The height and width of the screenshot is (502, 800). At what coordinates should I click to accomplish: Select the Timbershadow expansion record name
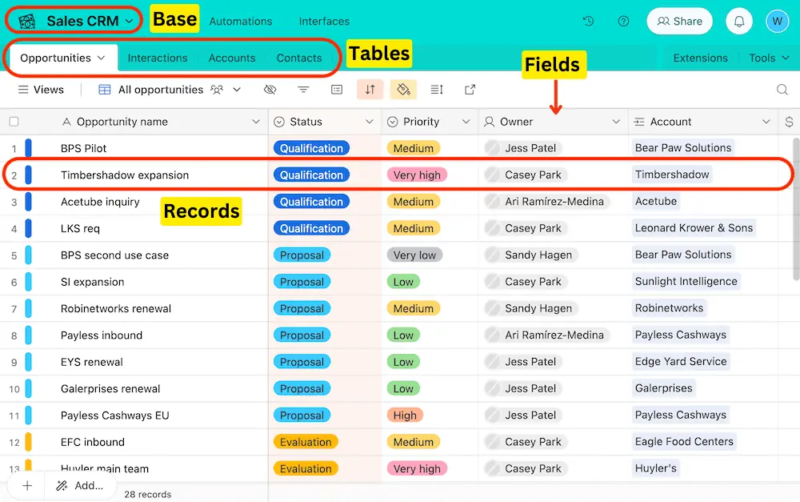[124, 175]
